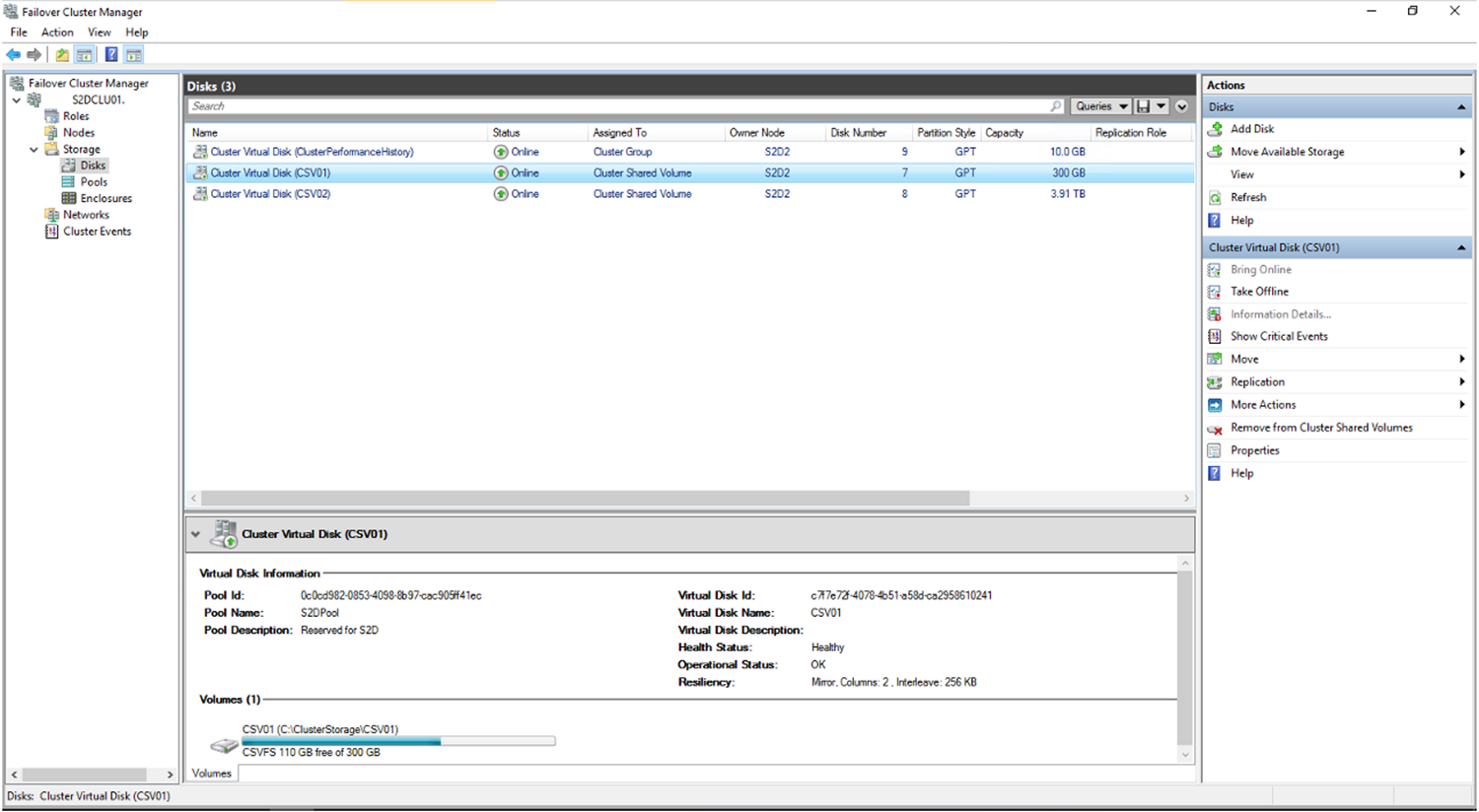Click the Refresh action icon
The width and height of the screenshot is (1479, 812).
click(x=1215, y=198)
